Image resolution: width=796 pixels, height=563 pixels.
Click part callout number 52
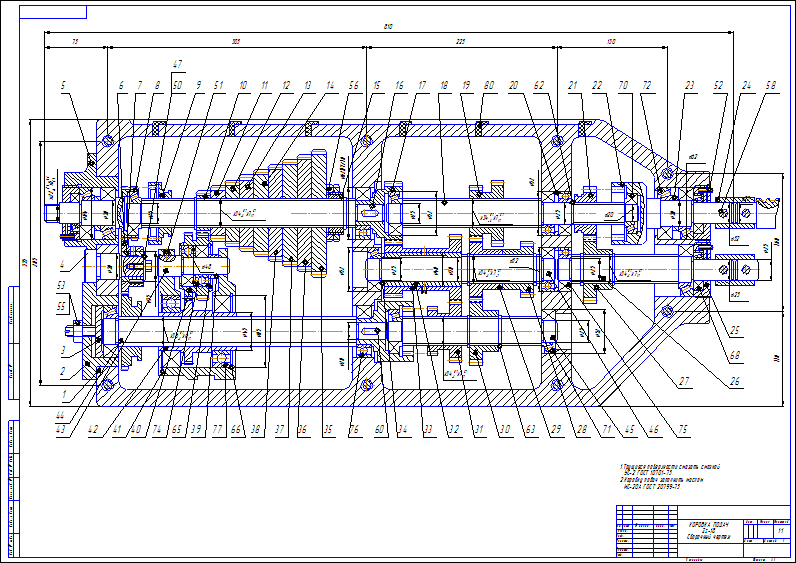click(720, 87)
